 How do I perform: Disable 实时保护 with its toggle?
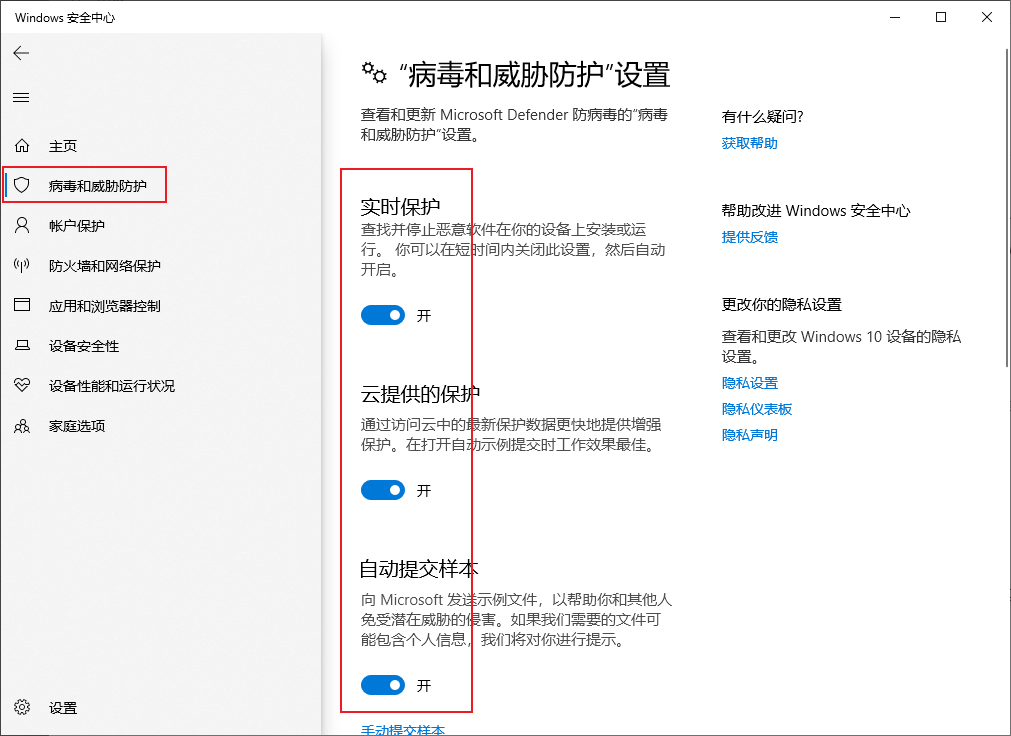tap(383, 314)
